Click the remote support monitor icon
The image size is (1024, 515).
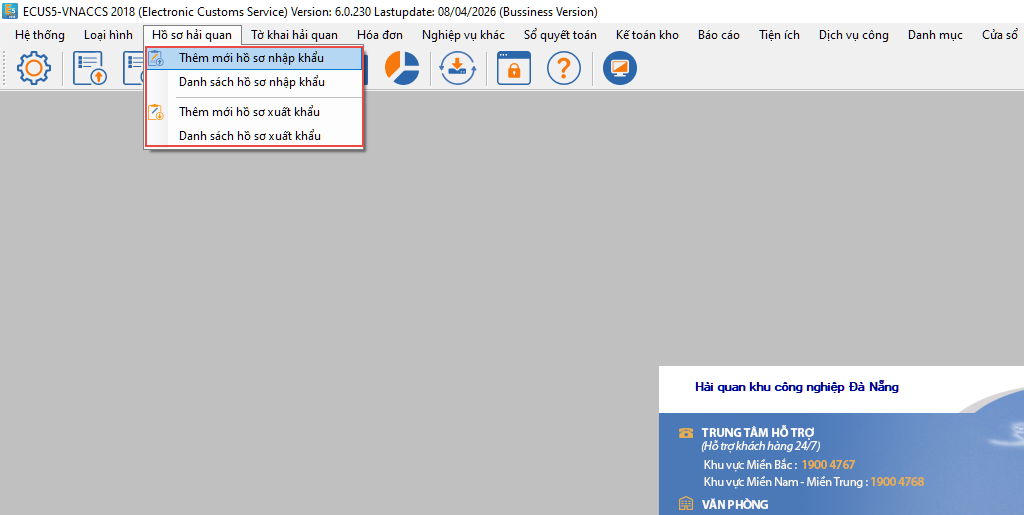coord(620,68)
